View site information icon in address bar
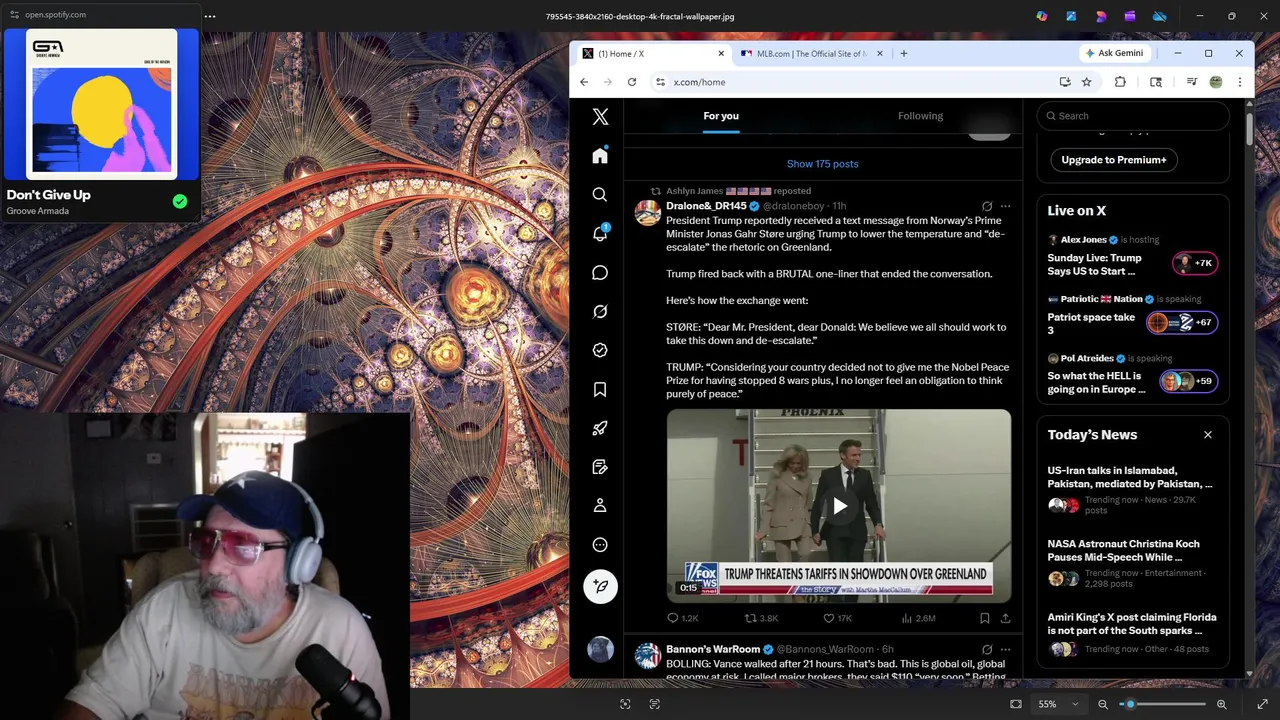The width and height of the screenshot is (1280, 720). [660, 82]
